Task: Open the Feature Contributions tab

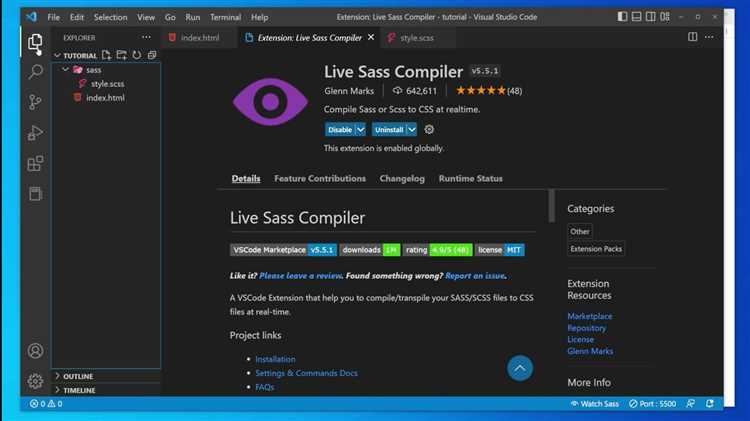Action: [x=320, y=178]
